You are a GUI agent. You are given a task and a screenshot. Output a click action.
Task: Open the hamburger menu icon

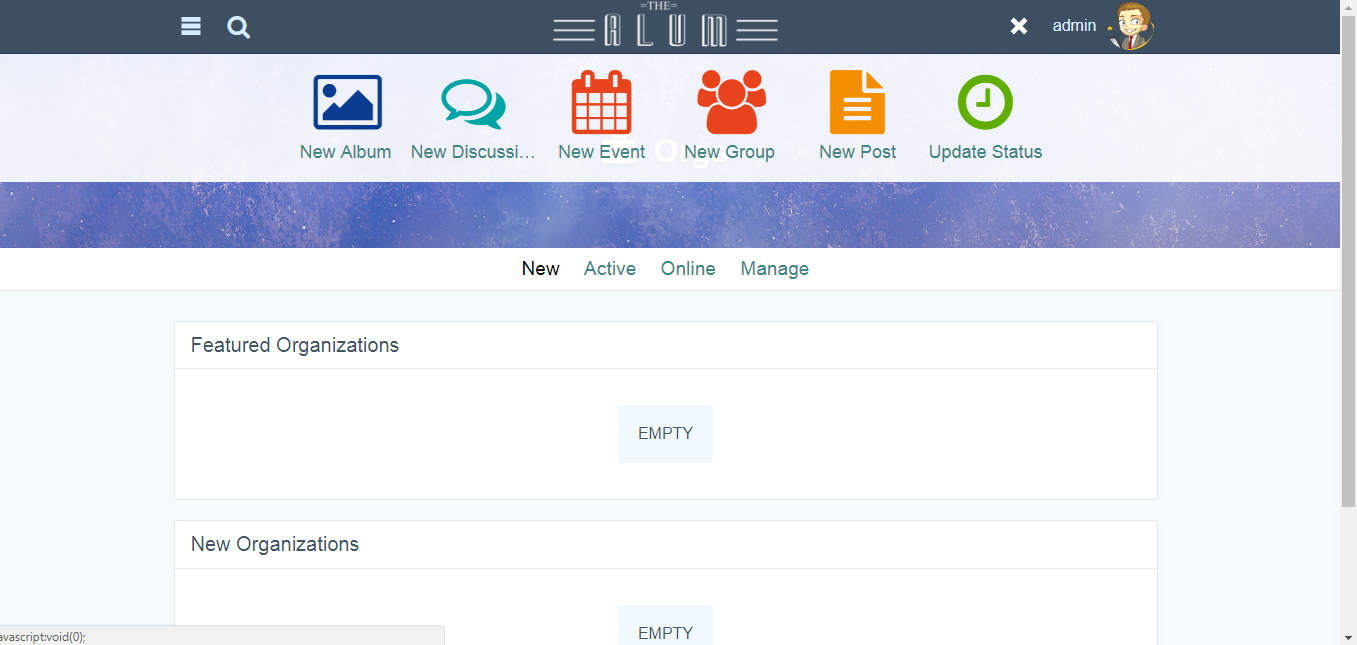pos(191,26)
